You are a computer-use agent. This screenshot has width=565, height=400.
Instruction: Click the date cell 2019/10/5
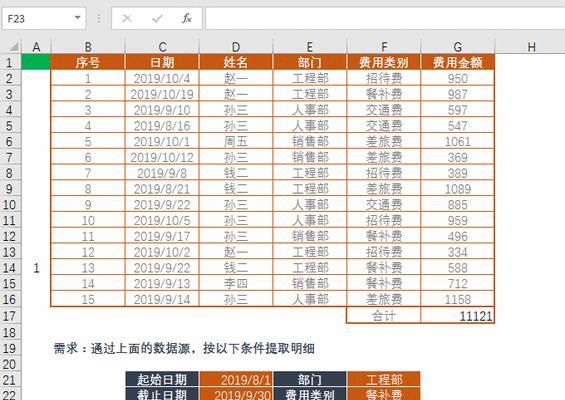[162, 220]
